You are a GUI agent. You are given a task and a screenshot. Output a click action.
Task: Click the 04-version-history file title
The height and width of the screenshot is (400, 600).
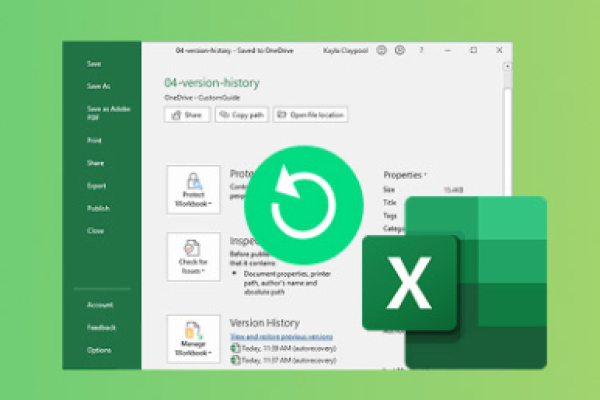[x=212, y=83]
